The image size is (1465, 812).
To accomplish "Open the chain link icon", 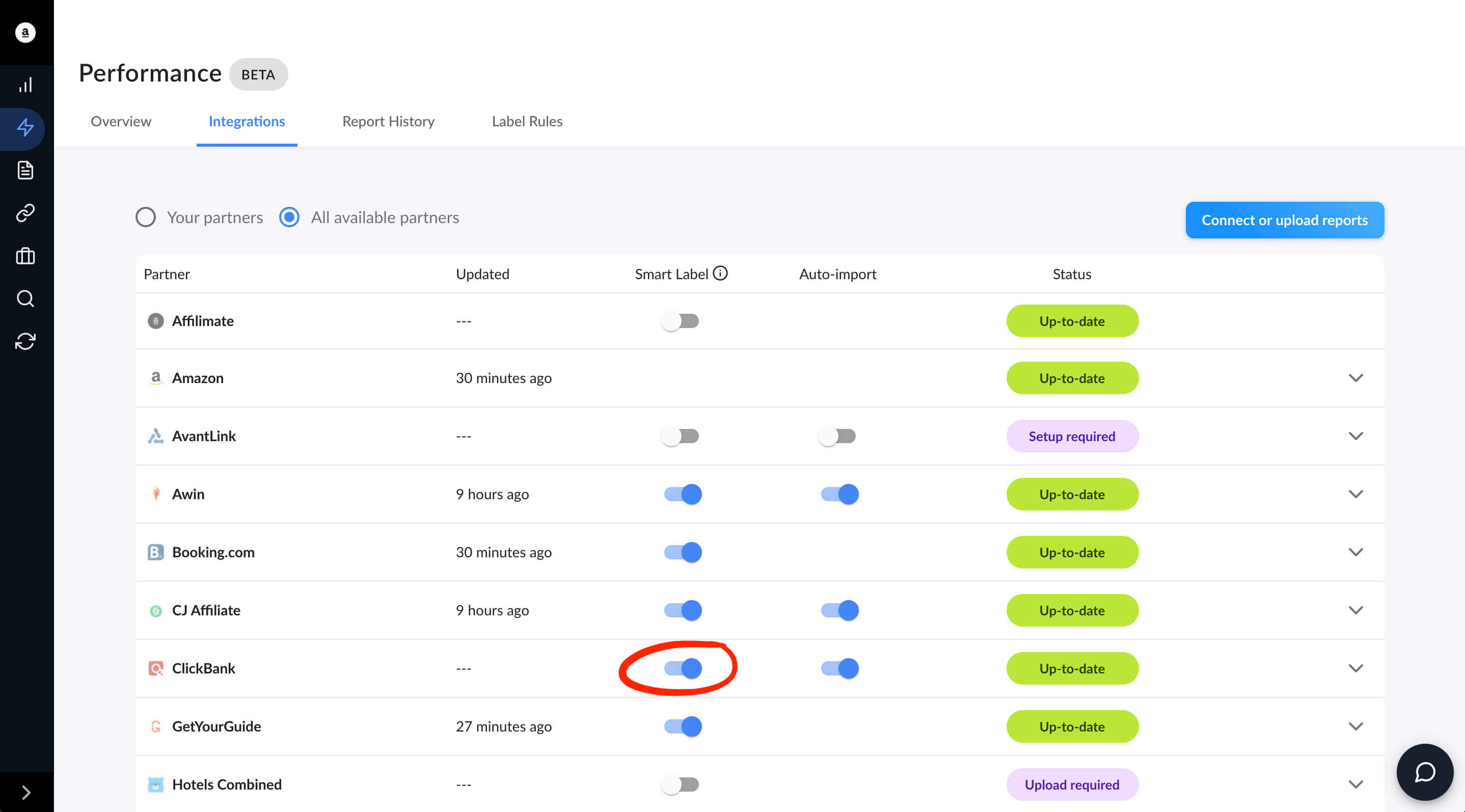I will [25, 212].
